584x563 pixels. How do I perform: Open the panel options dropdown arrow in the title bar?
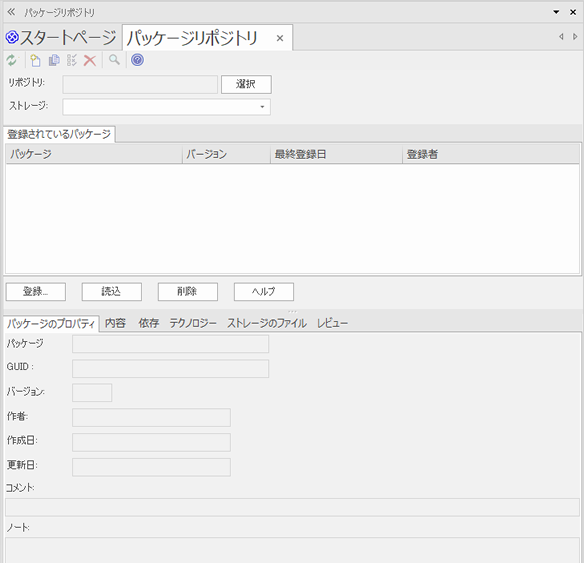pyautogui.click(x=556, y=12)
